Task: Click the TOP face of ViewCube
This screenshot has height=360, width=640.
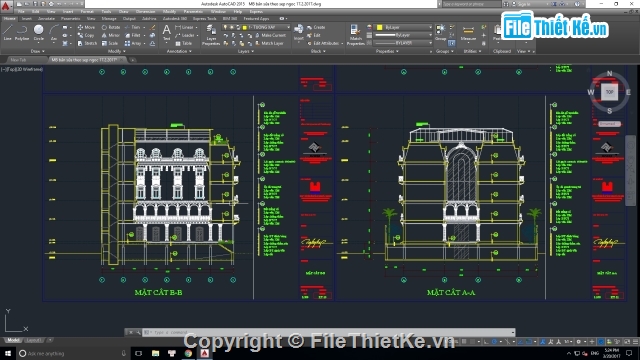Action: [609, 92]
